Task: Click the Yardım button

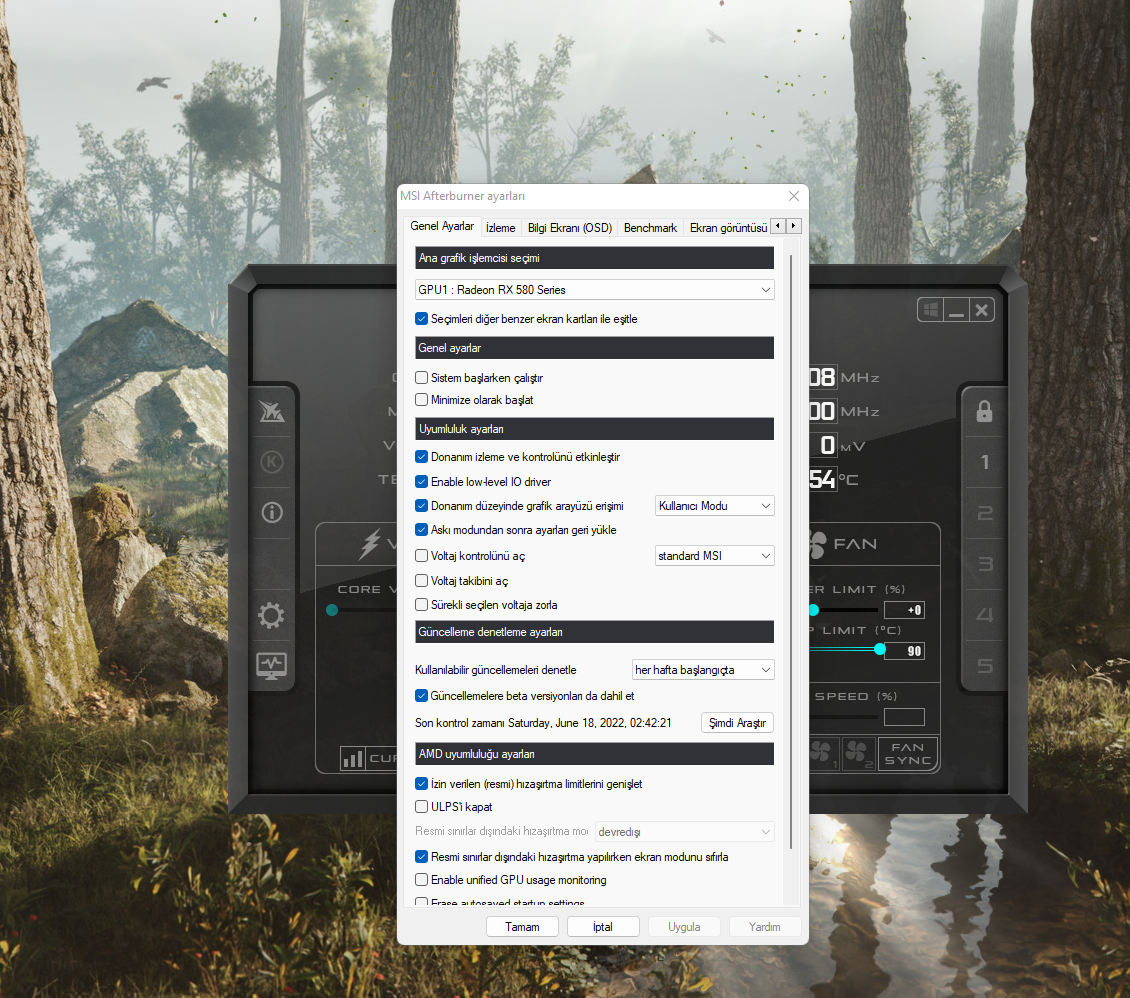Action: [765, 927]
